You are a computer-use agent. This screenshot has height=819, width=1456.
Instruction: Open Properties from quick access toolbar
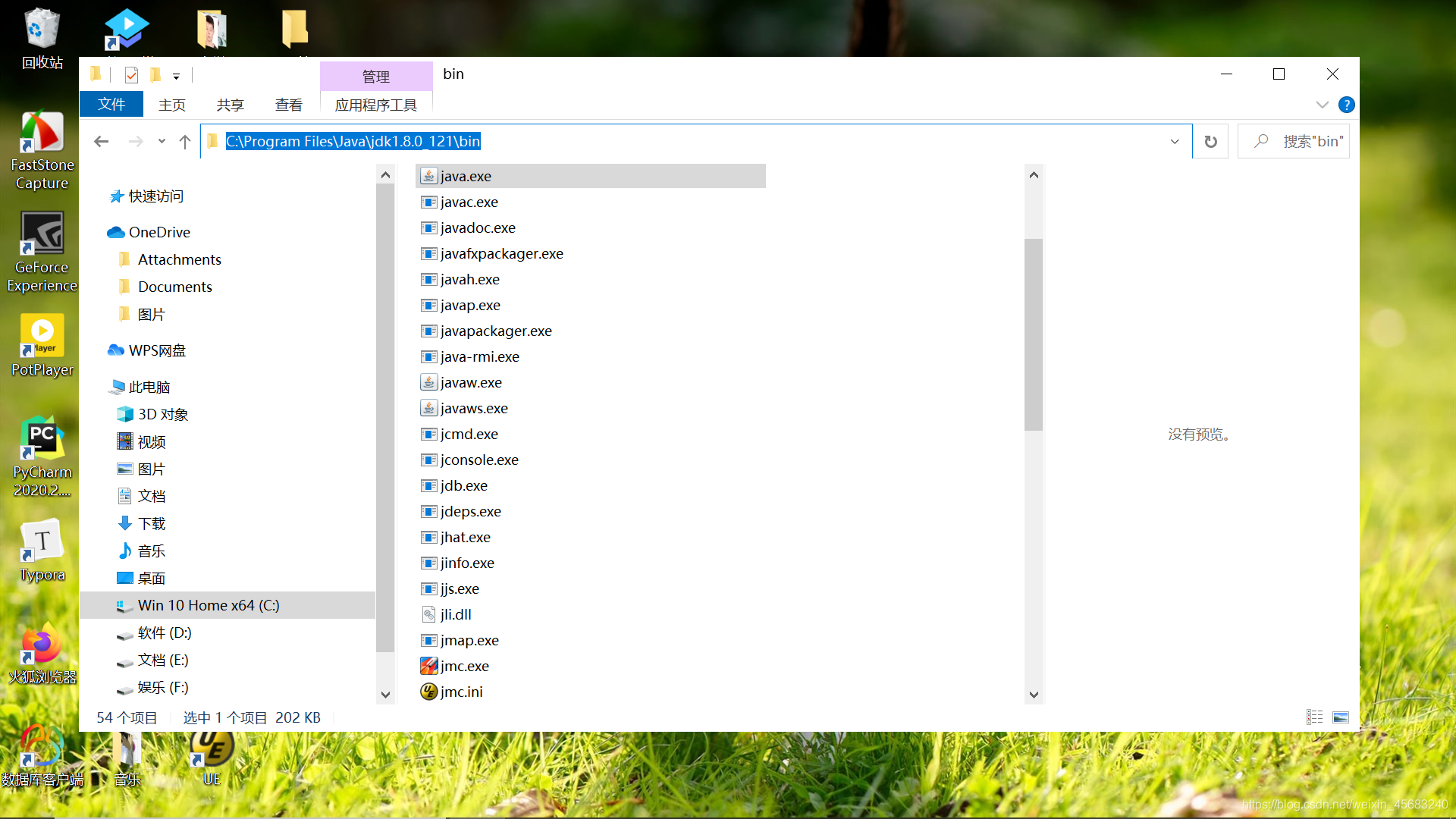132,74
